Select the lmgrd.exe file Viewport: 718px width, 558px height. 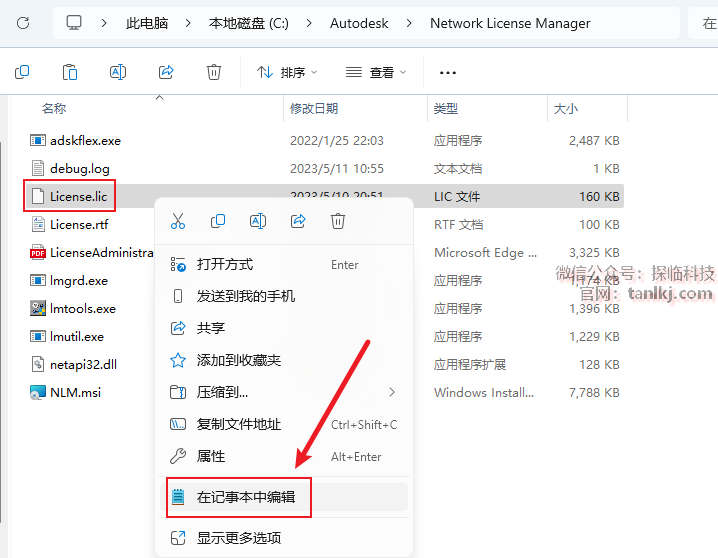click(x=79, y=281)
